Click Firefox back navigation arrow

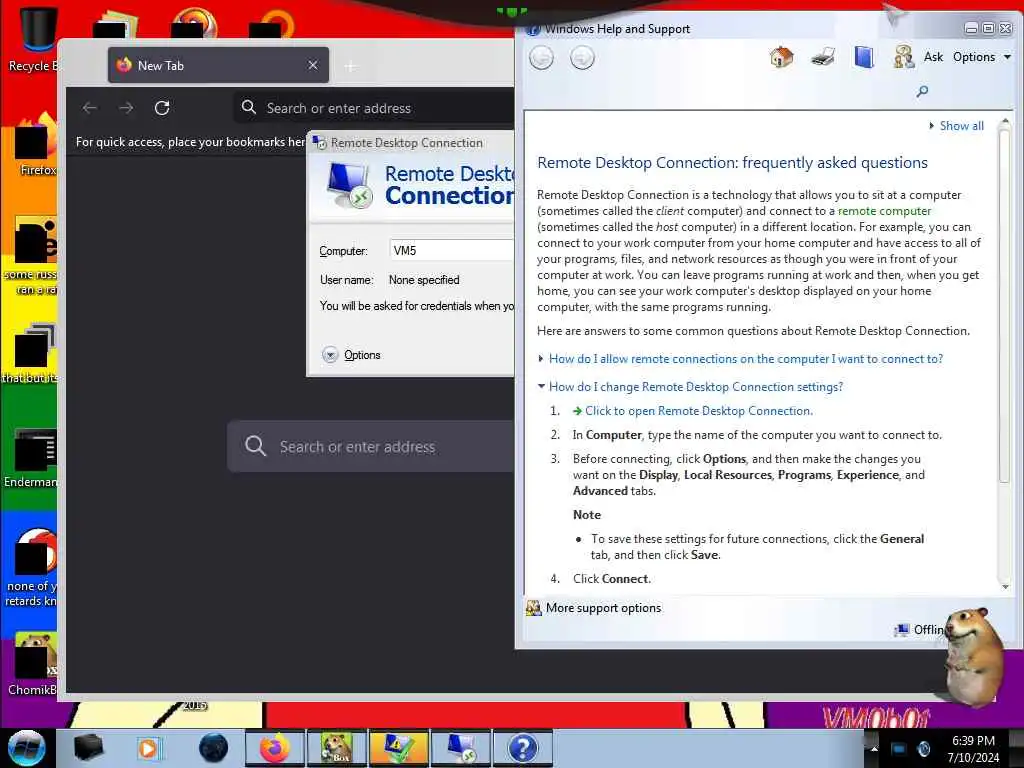[x=90, y=108]
